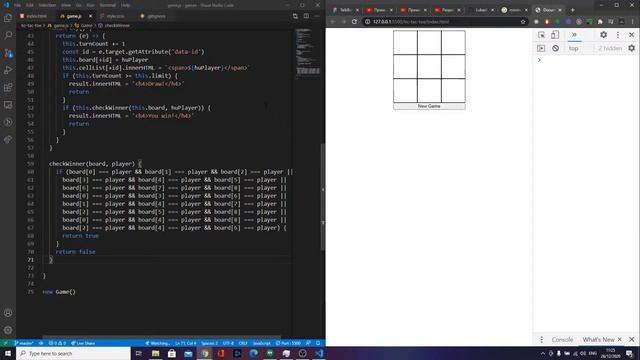Open the editor More Actions ellipsis
The width and height of the screenshot is (640, 360).
pos(317,16)
